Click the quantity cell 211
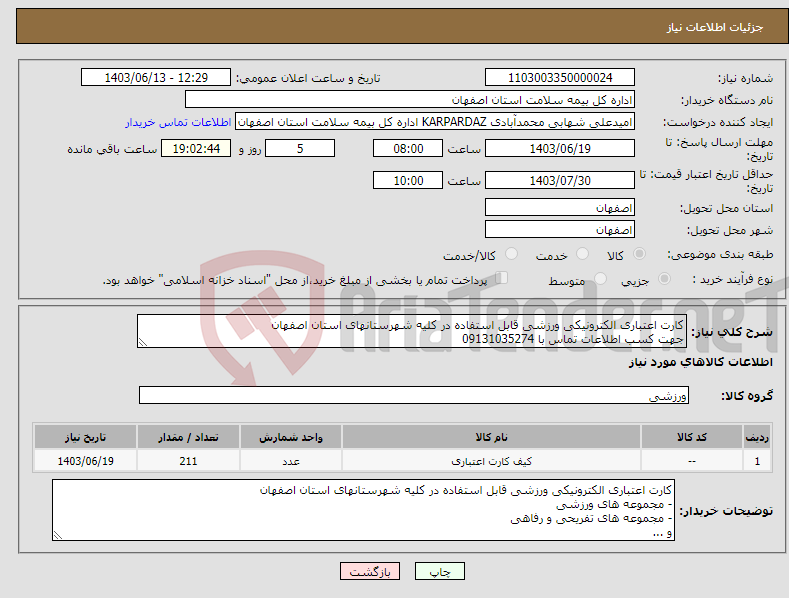 point(188,461)
